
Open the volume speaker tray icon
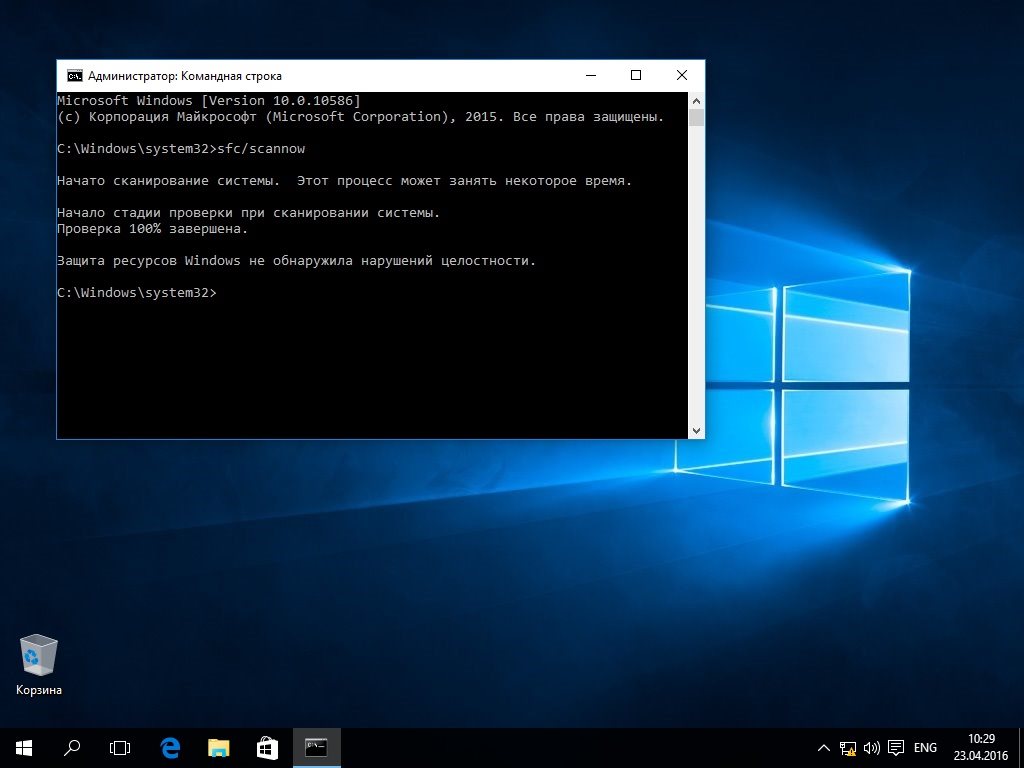coord(872,748)
